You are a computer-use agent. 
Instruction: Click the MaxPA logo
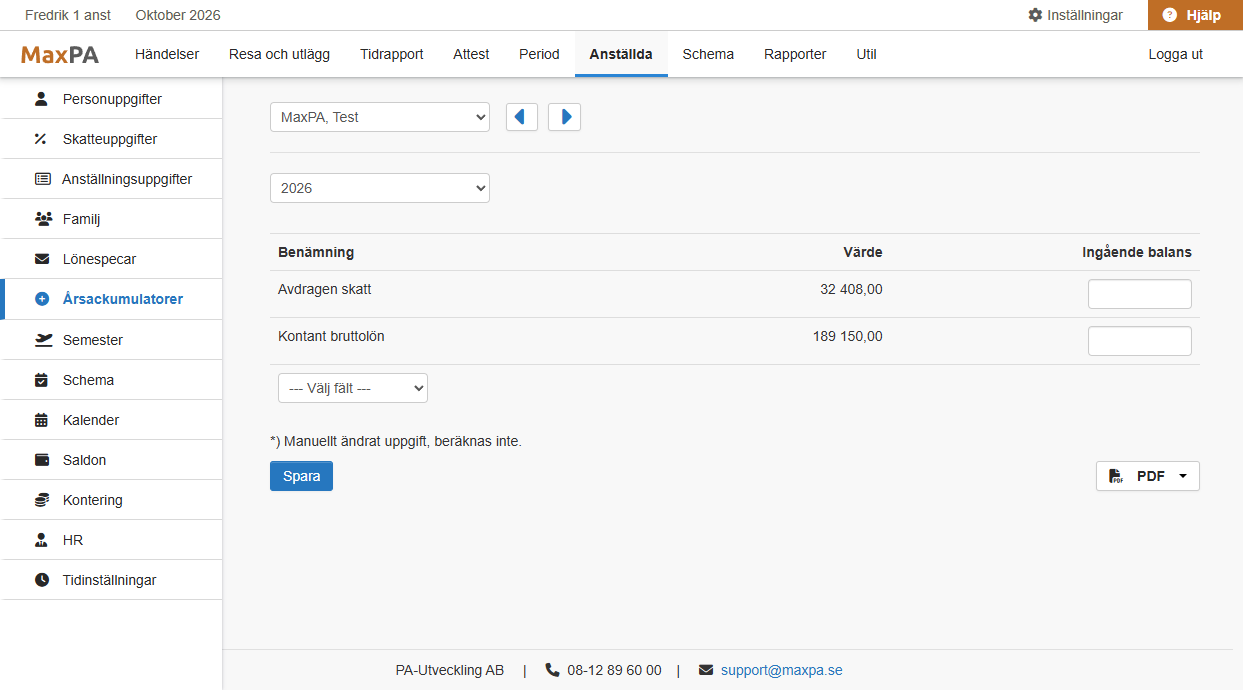click(x=60, y=54)
